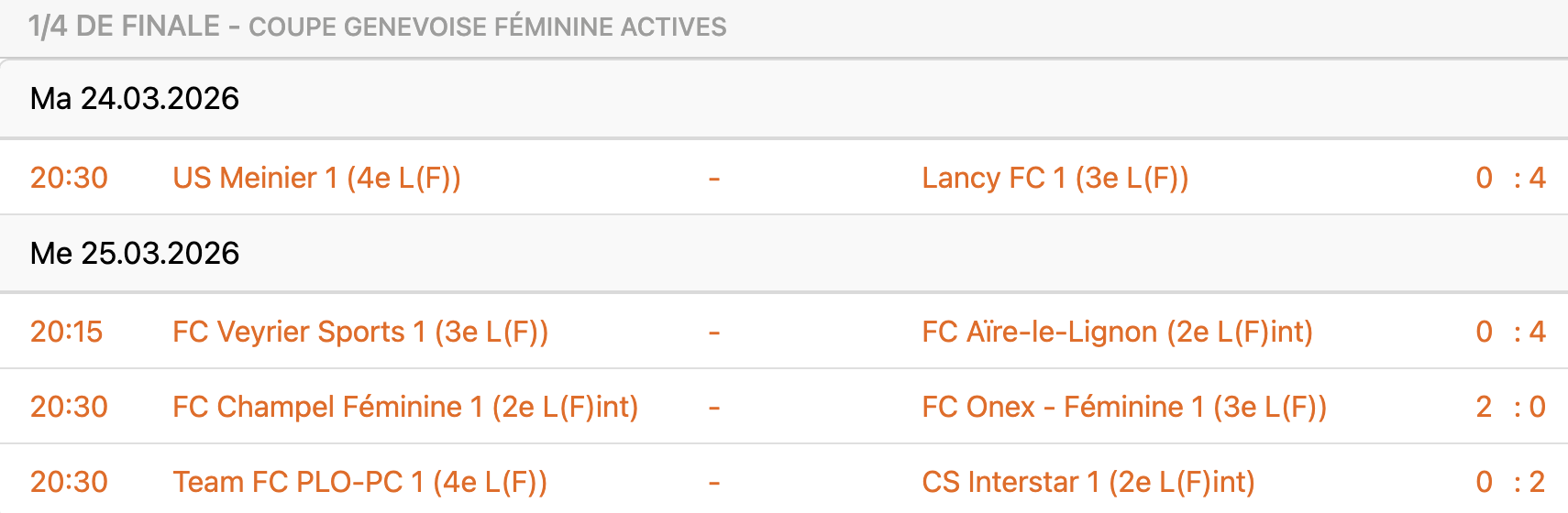This screenshot has height=513, width=1568.
Task: Open FC Onex - Féminine 1 link
Action: (1123, 407)
